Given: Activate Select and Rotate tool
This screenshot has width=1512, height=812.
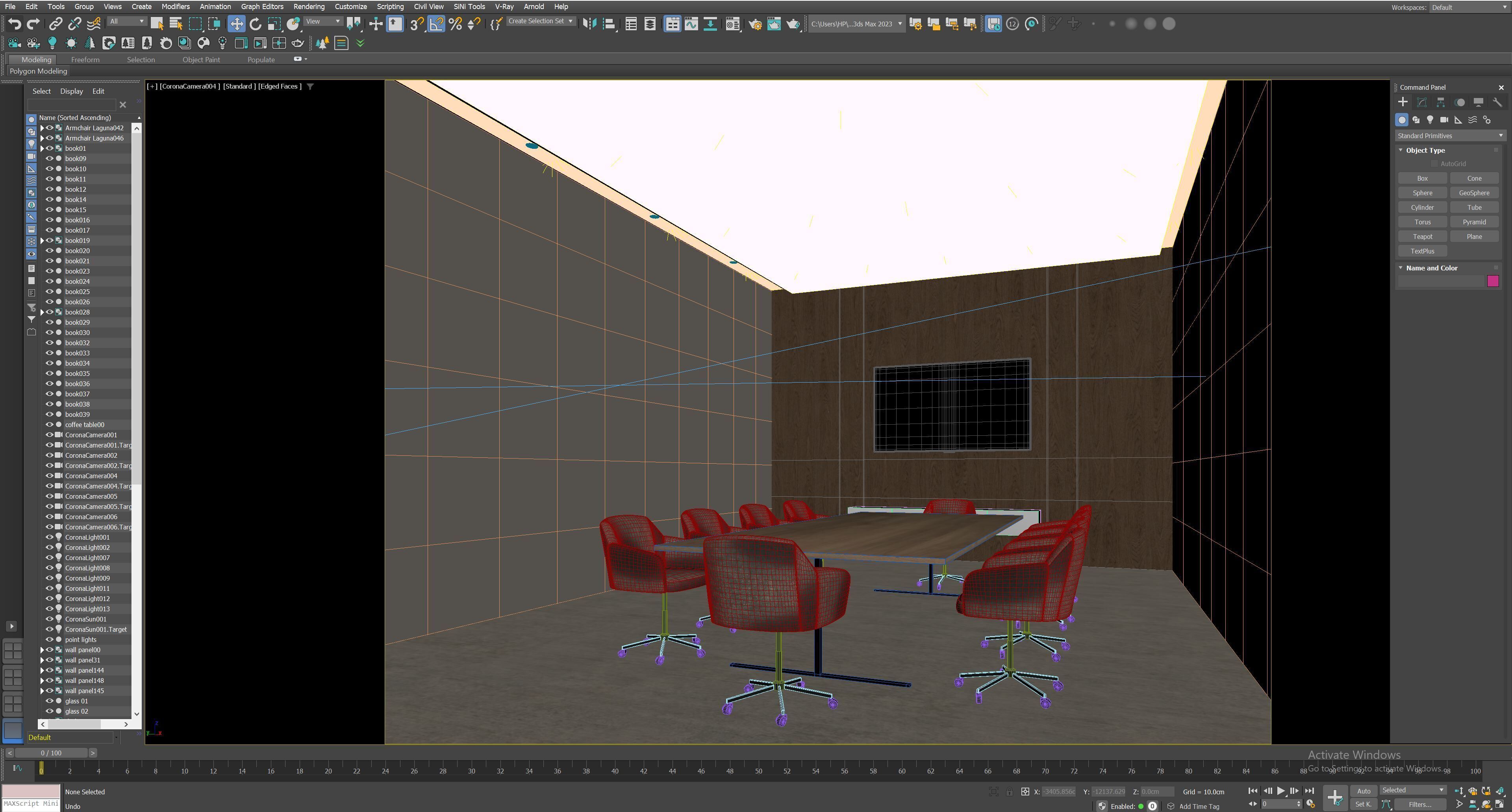Looking at the screenshot, I should pyautogui.click(x=255, y=24).
